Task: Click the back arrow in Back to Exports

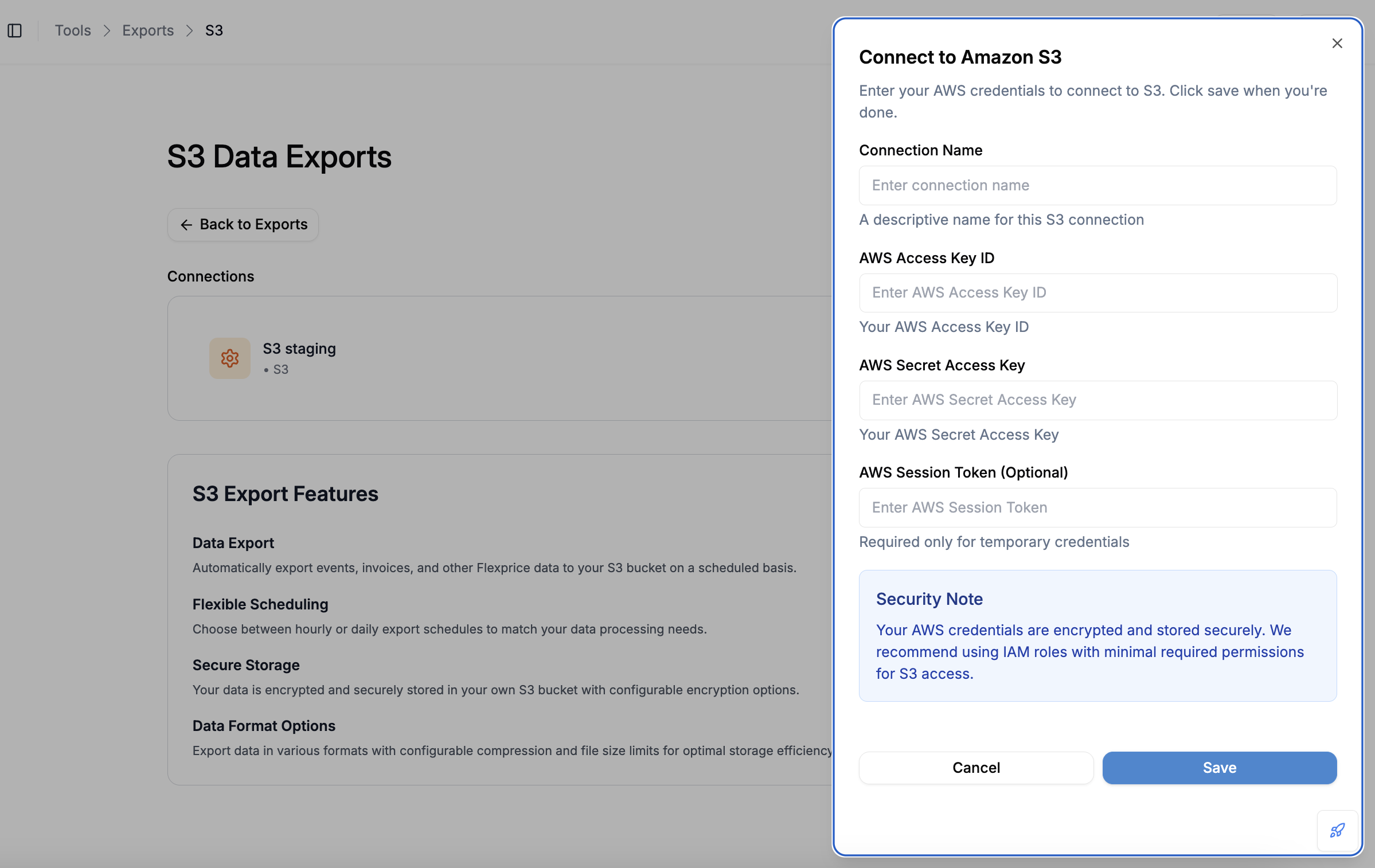Action: point(186,225)
